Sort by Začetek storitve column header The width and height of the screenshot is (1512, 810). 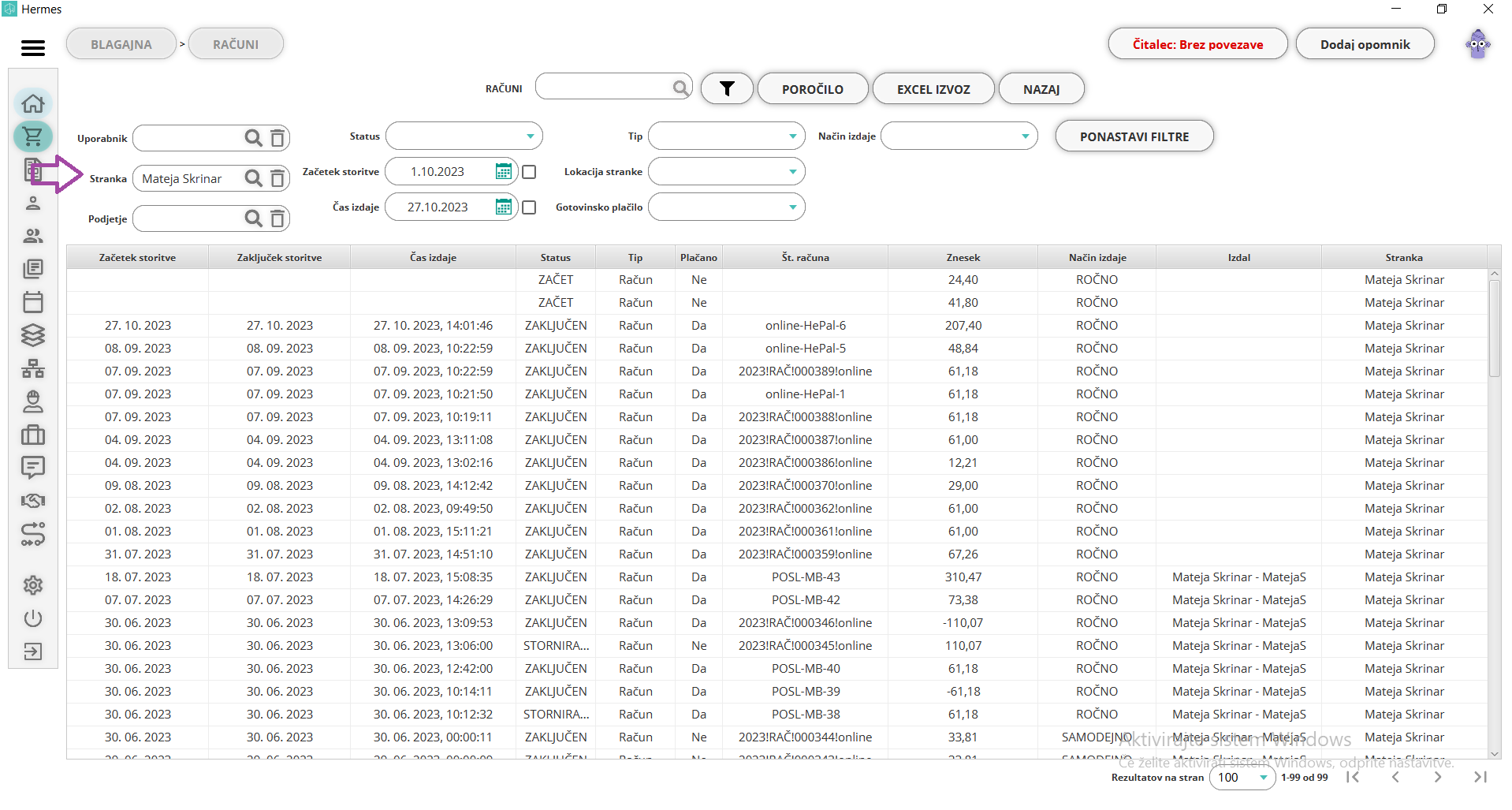click(137, 257)
